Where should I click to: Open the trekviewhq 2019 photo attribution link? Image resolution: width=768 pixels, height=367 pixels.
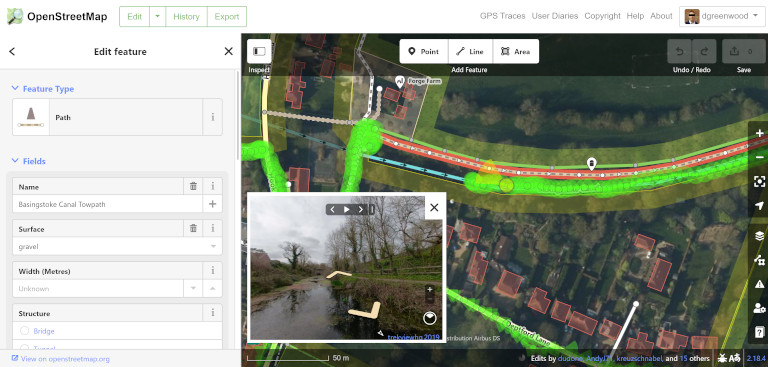coord(413,337)
